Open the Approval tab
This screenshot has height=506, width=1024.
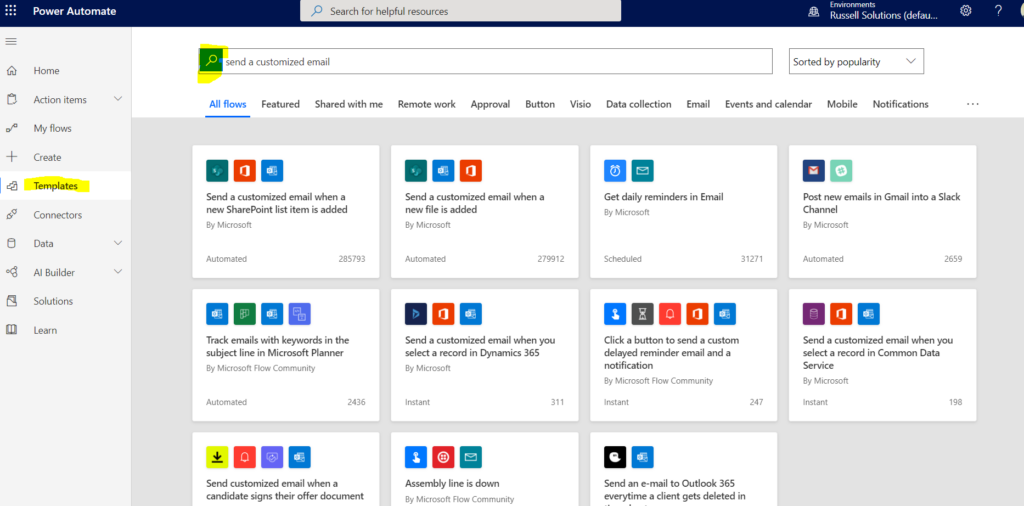(x=490, y=104)
